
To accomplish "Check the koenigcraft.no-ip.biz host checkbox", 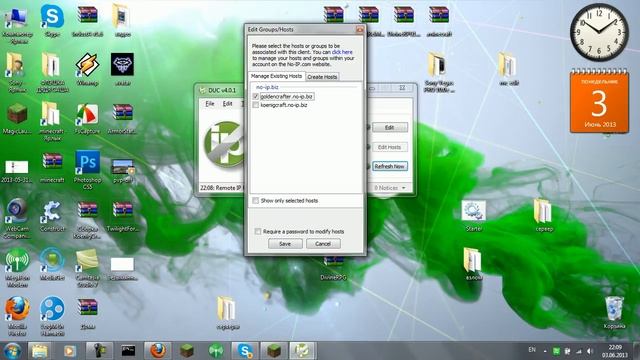I will pos(256,105).
